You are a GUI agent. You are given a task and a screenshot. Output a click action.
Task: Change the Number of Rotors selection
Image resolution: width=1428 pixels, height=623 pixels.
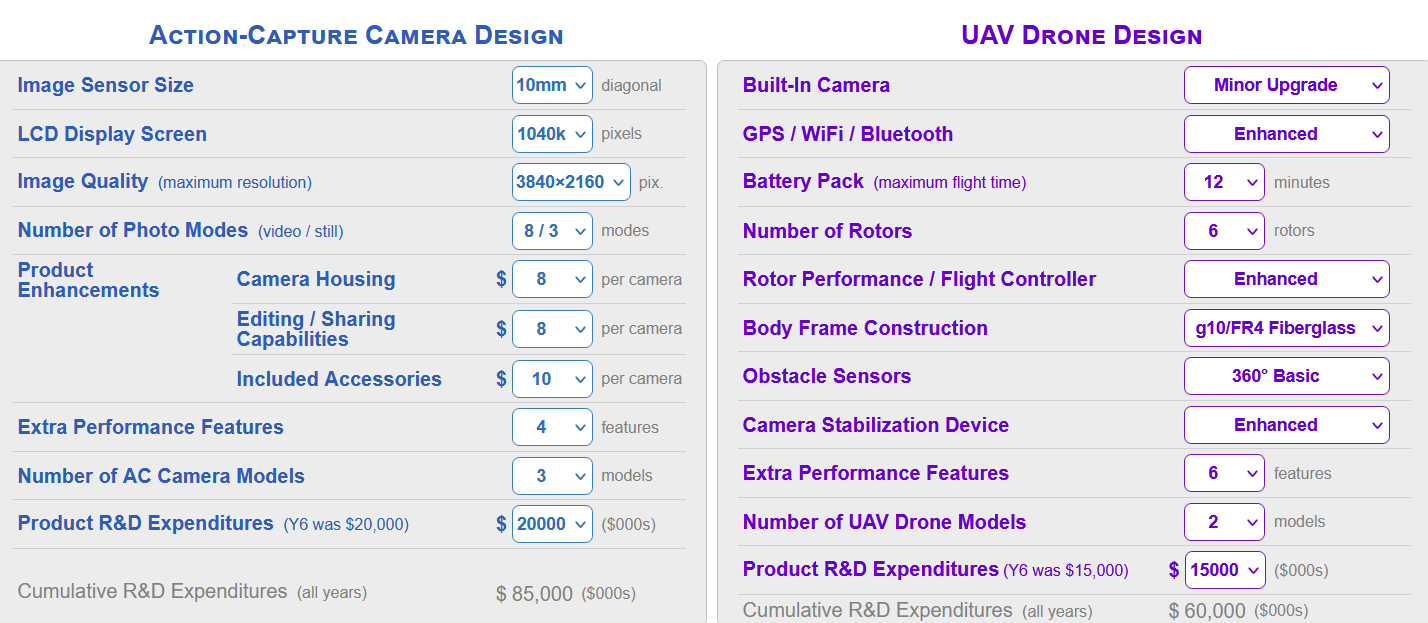click(x=1224, y=230)
